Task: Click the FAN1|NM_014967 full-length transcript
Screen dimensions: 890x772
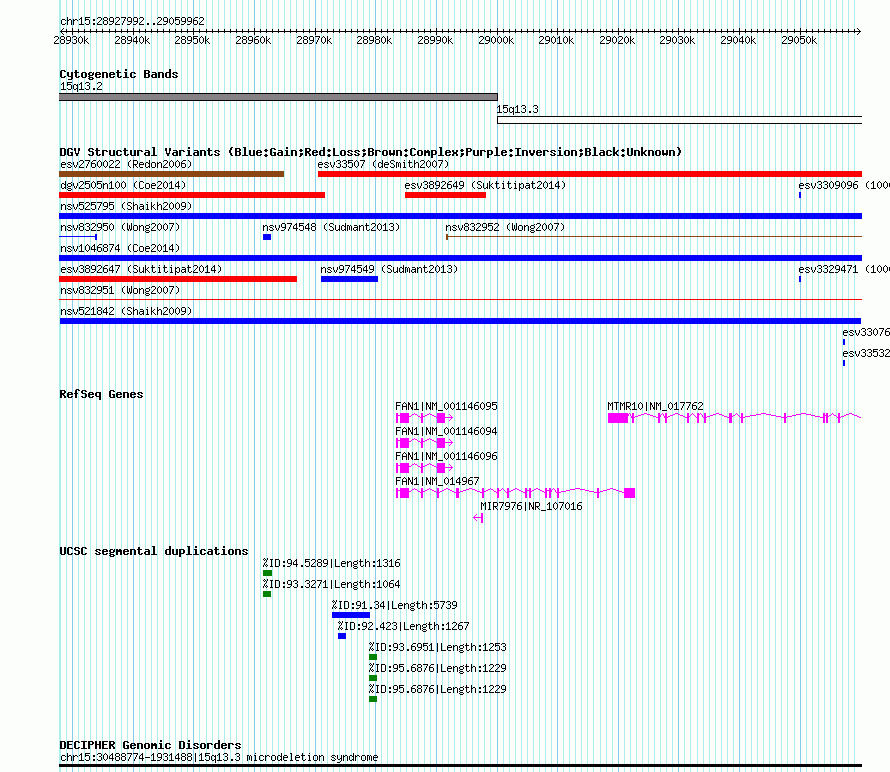Action: pos(515,493)
